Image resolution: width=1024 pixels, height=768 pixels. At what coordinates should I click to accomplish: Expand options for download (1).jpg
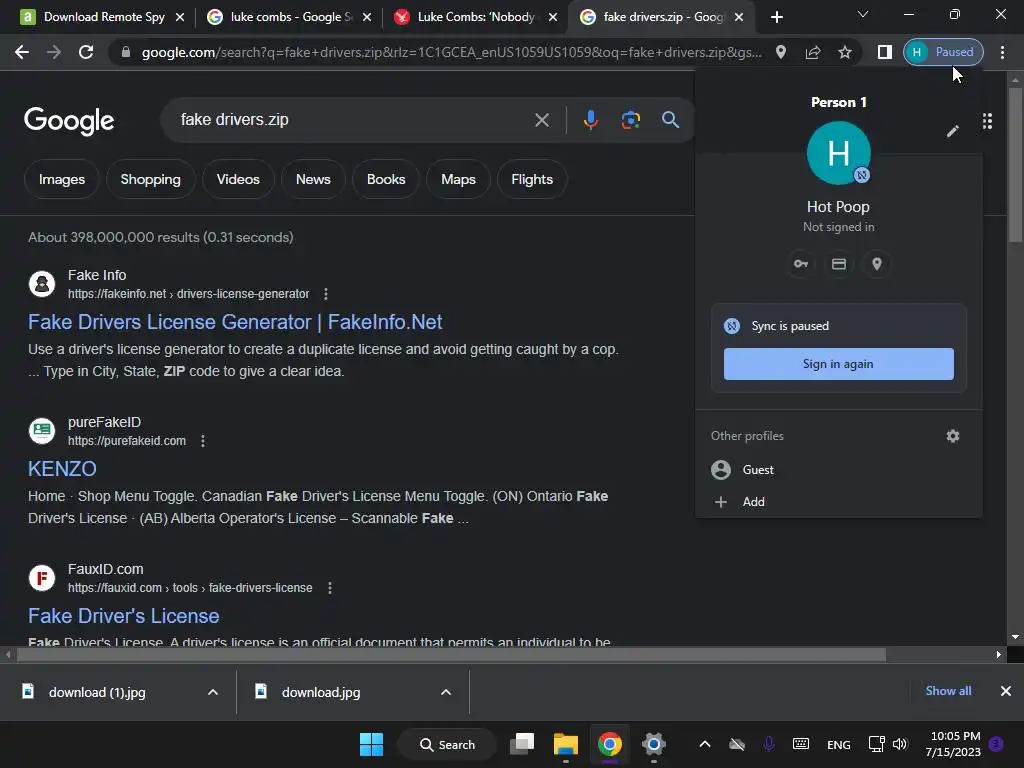click(x=213, y=692)
